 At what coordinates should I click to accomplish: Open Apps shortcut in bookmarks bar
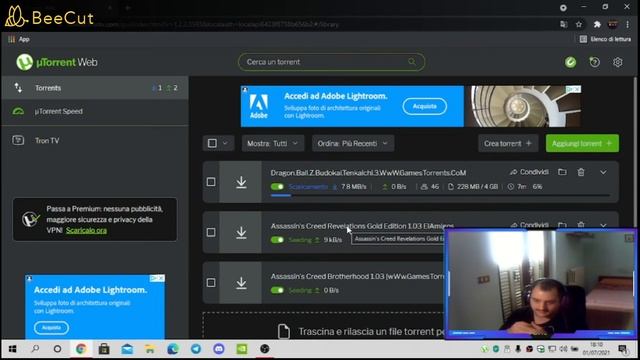click(x=19, y=39)
